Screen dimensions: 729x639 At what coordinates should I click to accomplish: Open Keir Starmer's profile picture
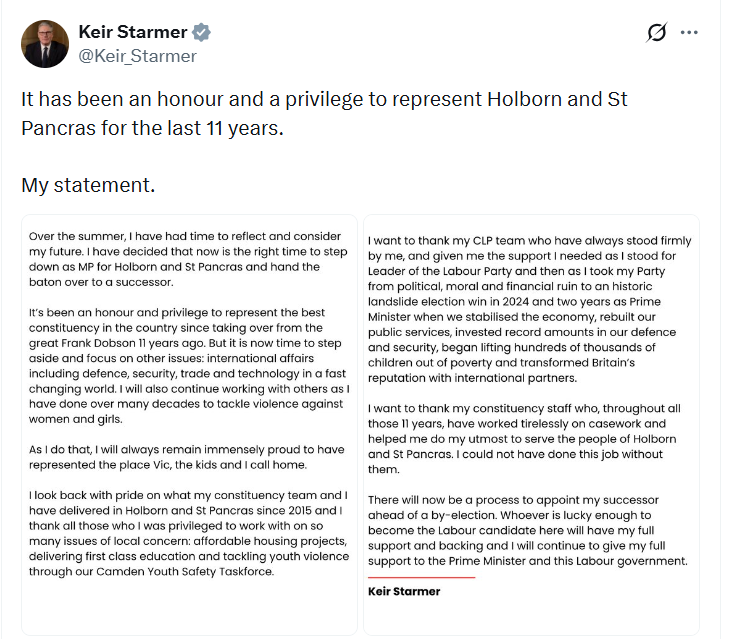tap(45, 44)
